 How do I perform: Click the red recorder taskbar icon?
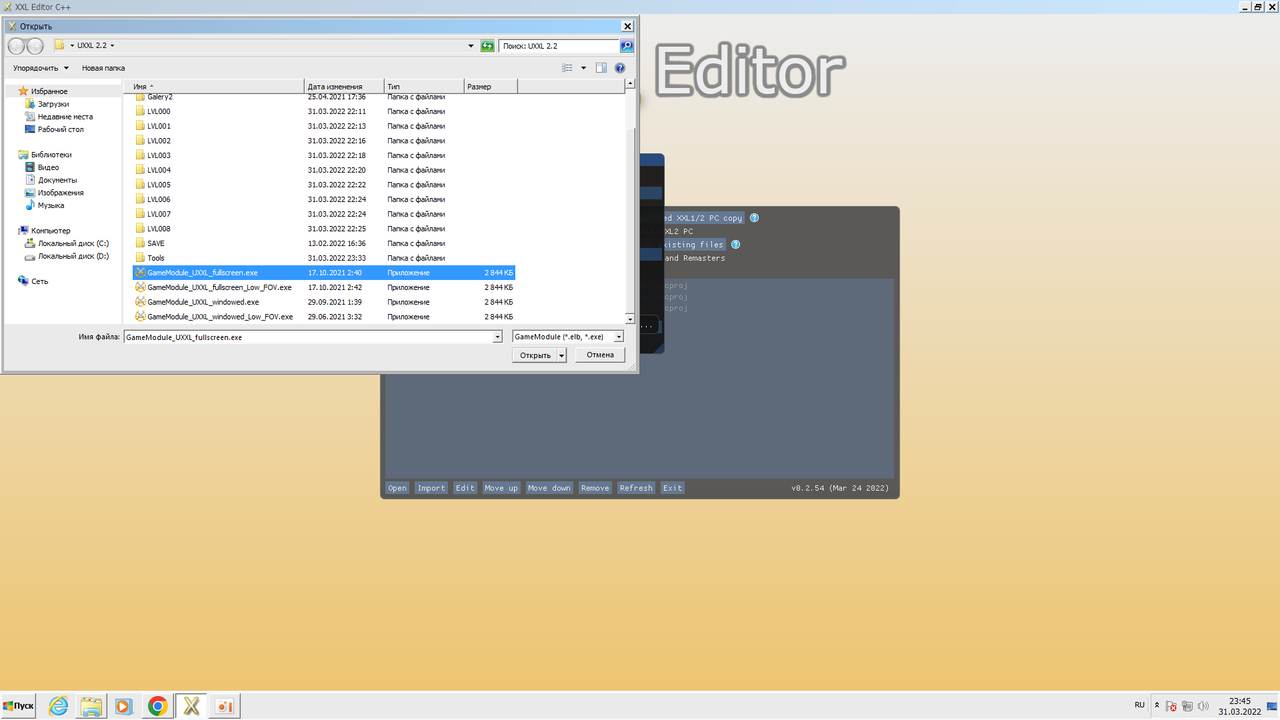[x=225, y=706]
